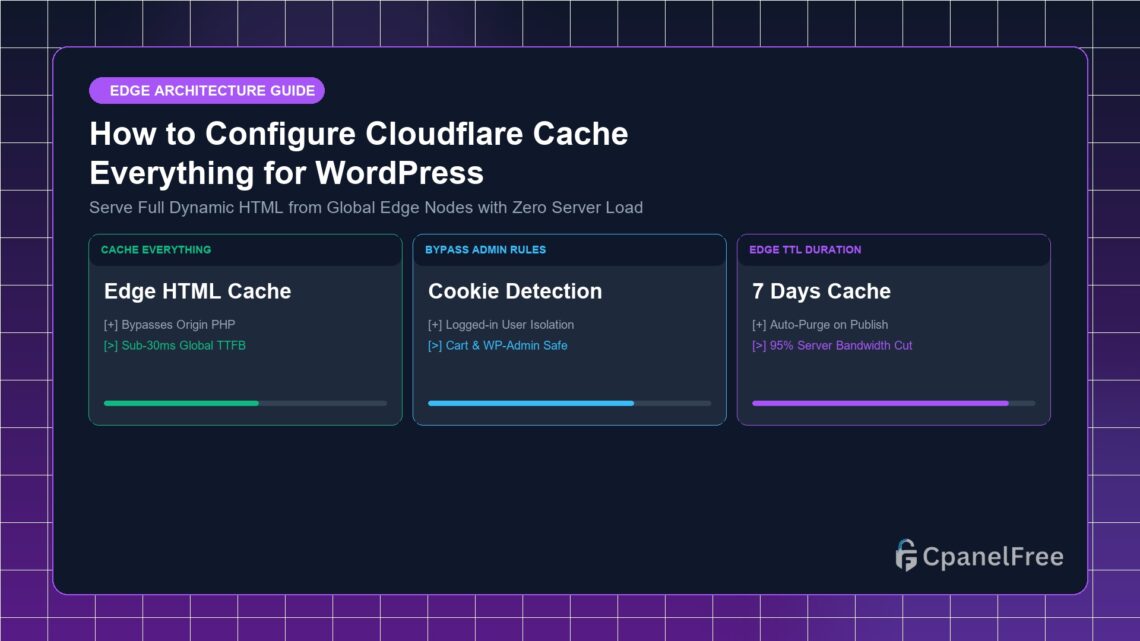The width and height of the screenshot is (1140, 641).
Task: Click the 'Cookie Detection' title
Action: (x=515, y=291)
